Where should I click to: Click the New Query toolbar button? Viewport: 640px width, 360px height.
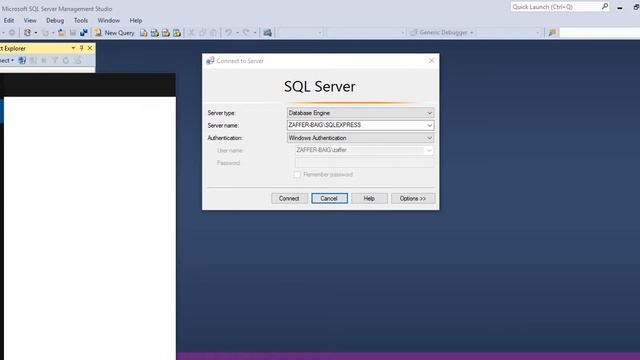click(115, 33)
